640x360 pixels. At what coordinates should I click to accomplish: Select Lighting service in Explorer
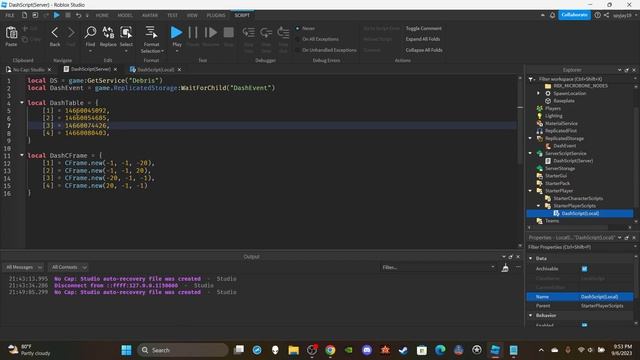click(x=553, y=116)
